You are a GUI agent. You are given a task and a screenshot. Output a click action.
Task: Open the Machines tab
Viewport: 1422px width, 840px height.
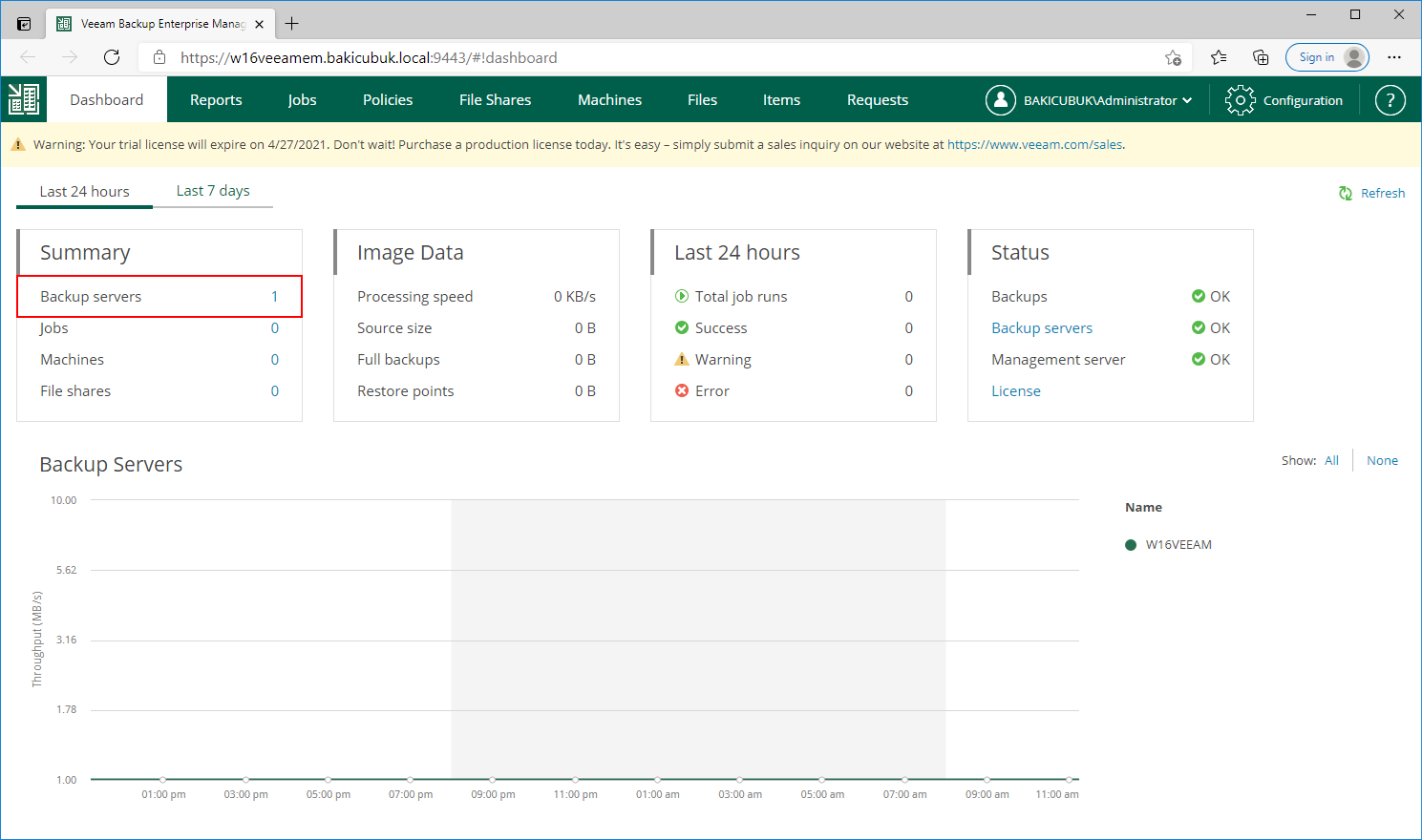tap(609, 99)
